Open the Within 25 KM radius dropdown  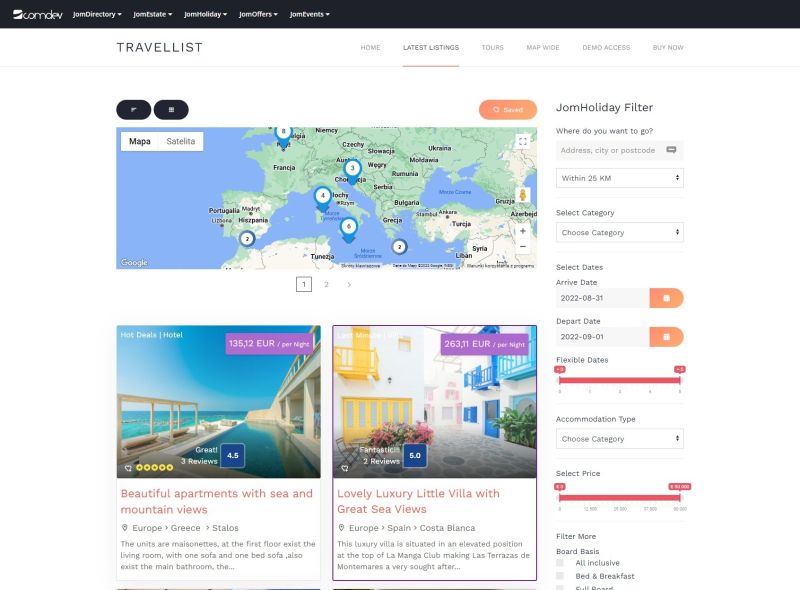point(619,177)
